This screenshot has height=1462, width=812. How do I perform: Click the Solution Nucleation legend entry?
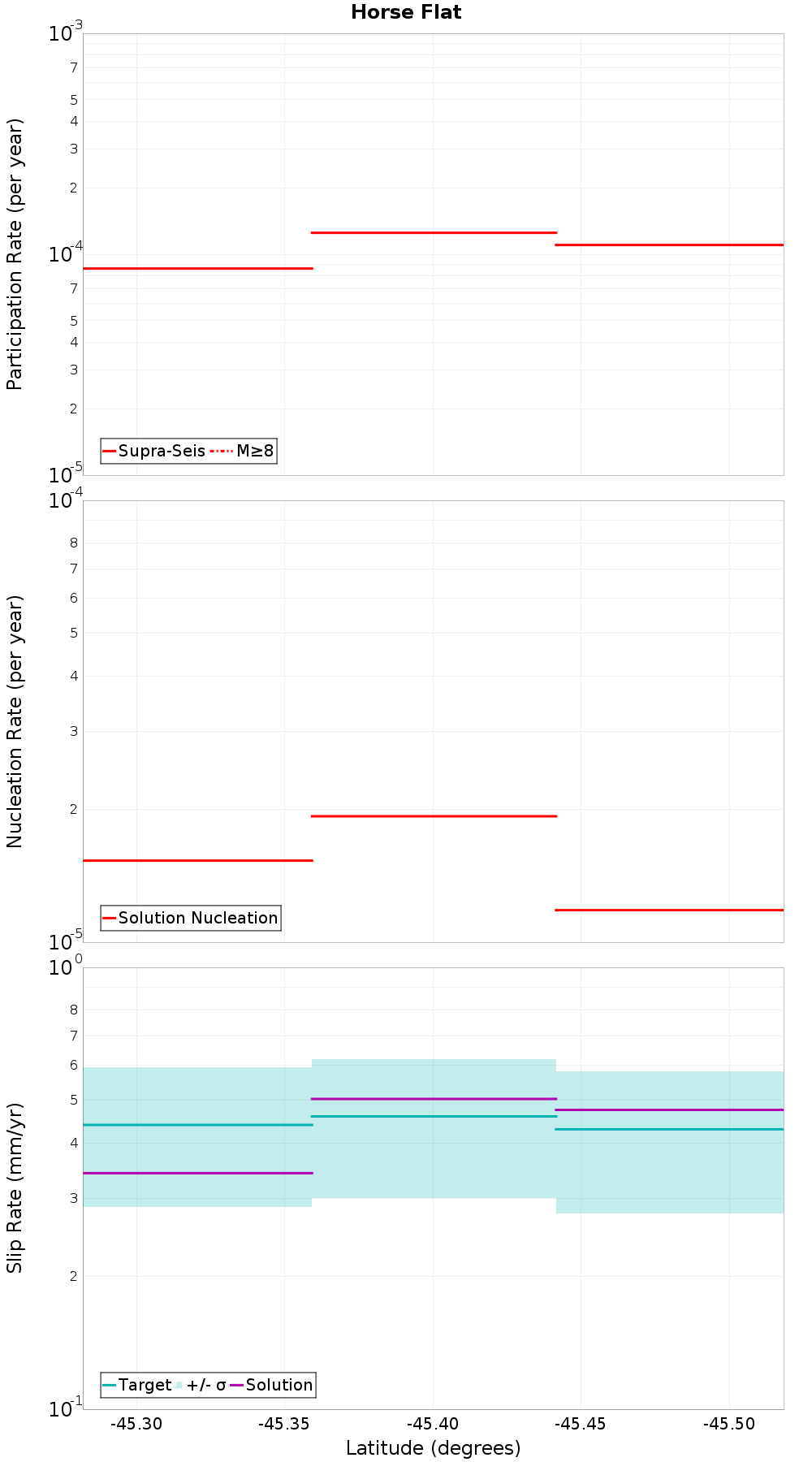tap(191, 918)
